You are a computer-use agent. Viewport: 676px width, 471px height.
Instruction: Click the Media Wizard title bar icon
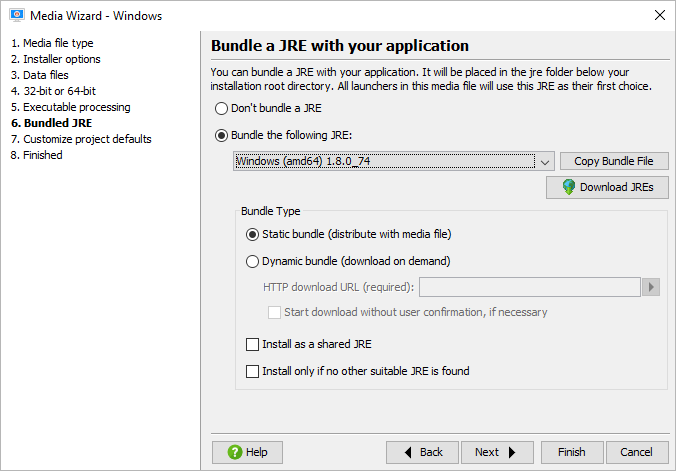(17, 15)
